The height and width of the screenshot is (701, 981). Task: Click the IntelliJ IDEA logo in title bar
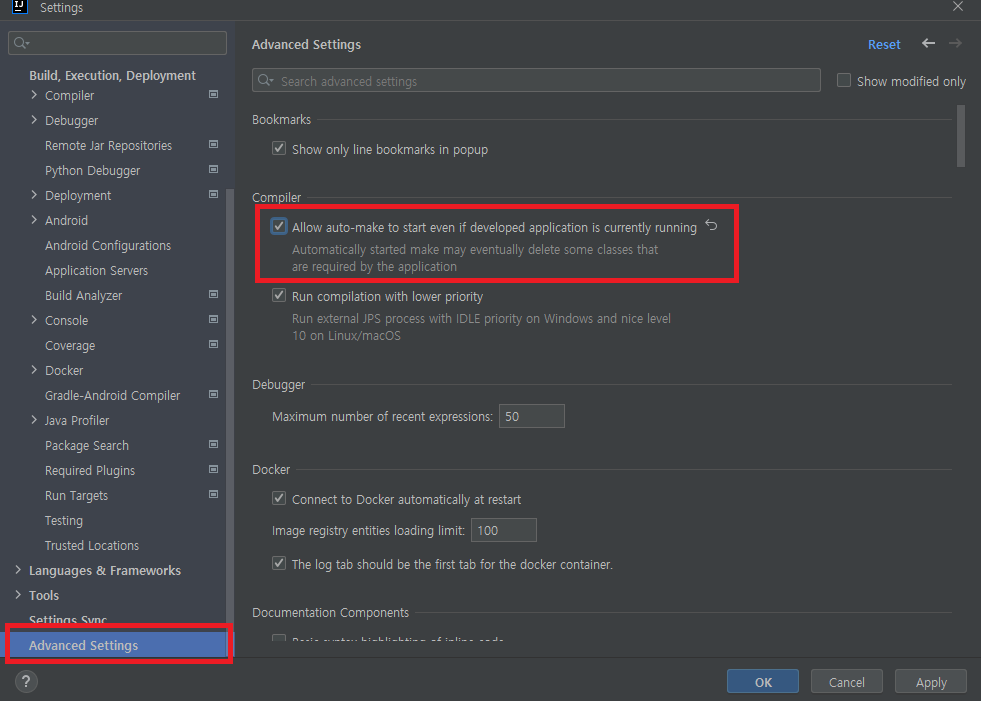19,6
